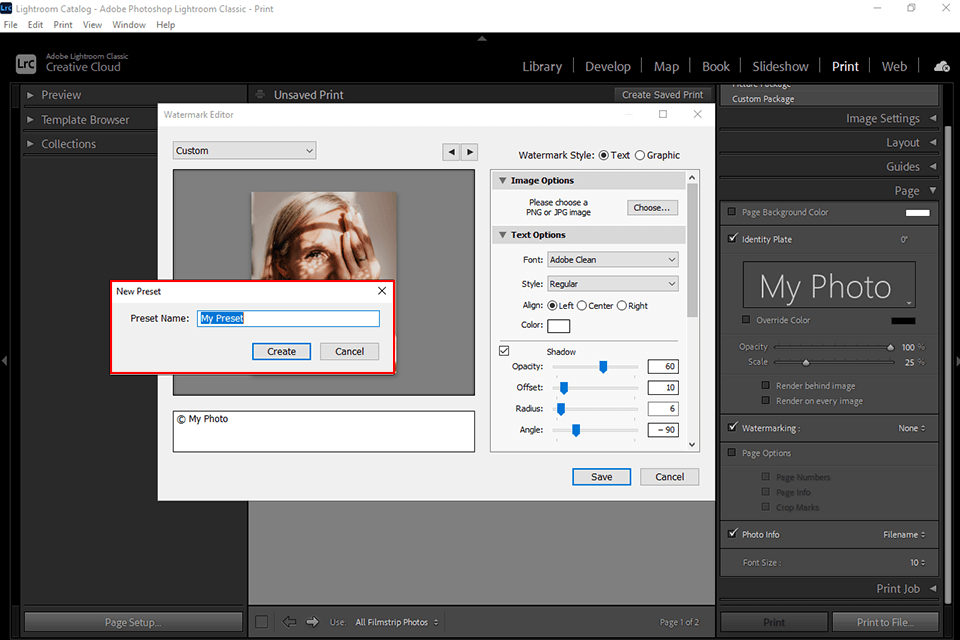This screenshot has height=640, width=960.
Task: Open the Custom preset dropdown
Action: coord(244,151)
